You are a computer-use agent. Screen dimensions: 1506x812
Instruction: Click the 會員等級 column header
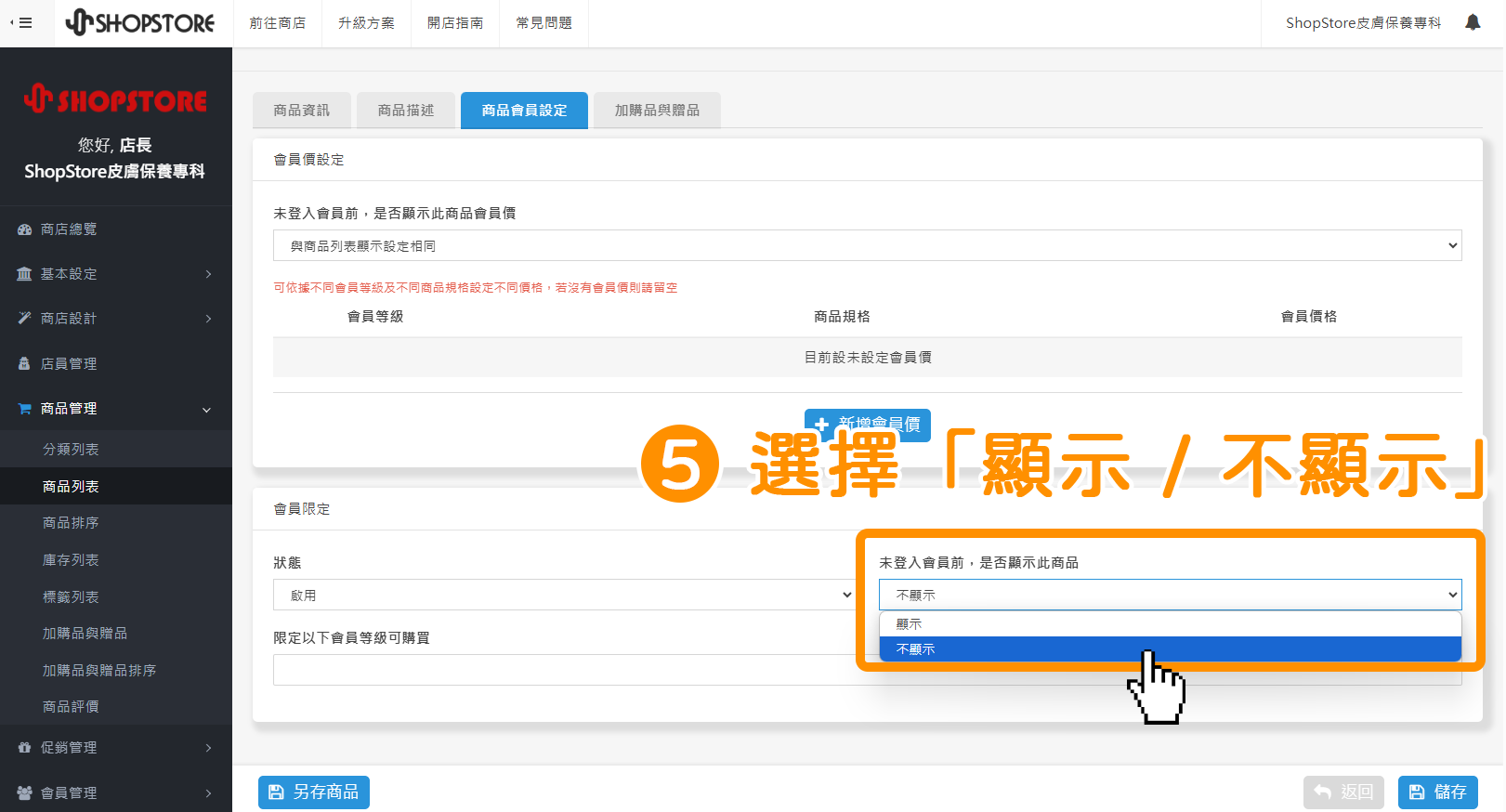coord(375,317)
